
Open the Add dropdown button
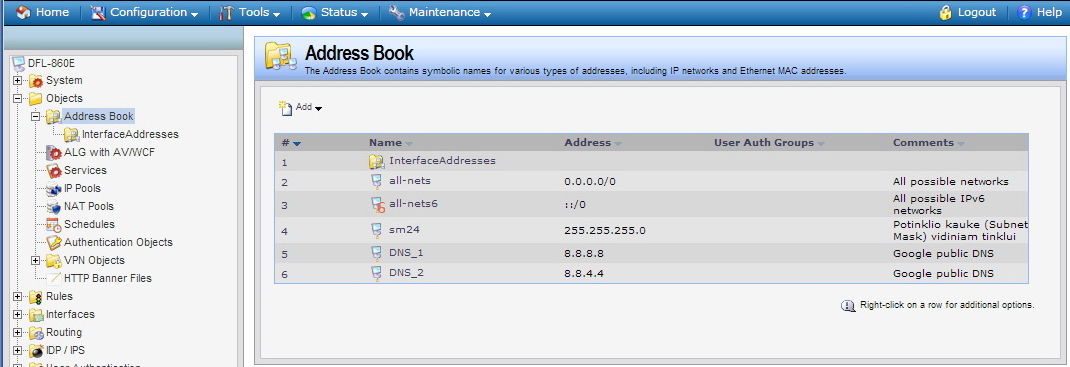click(300, 108)
